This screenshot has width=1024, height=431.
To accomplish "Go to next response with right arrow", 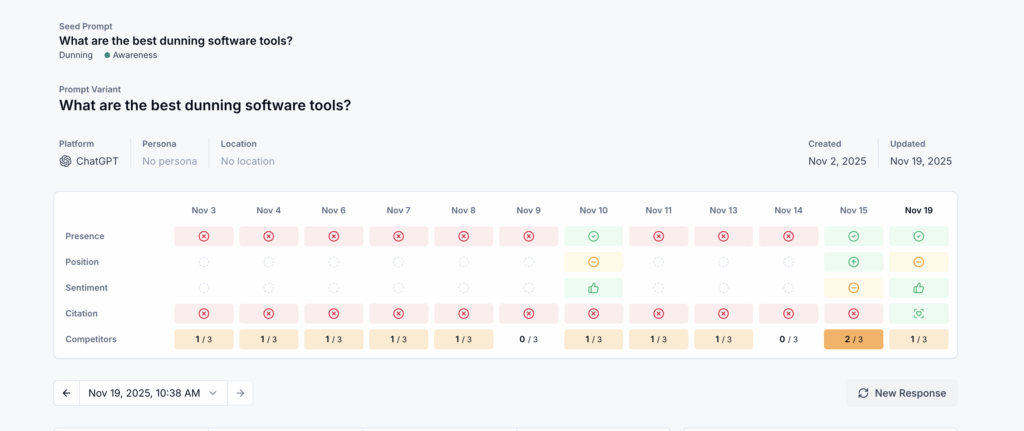I will tap(240, 393).
